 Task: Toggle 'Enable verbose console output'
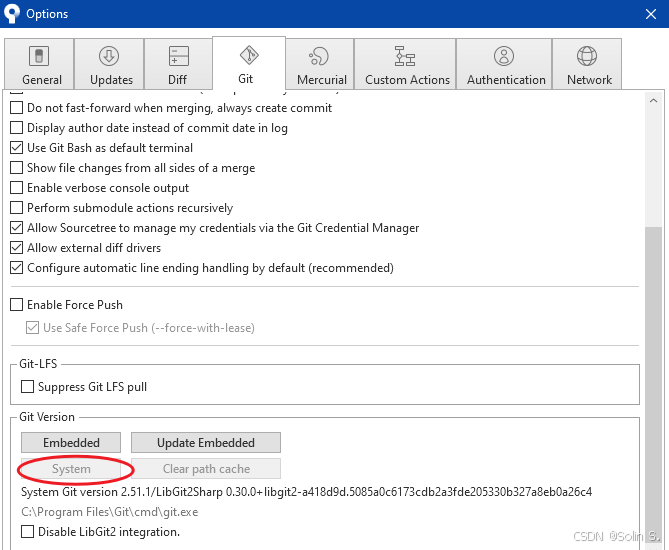[16, 188]
